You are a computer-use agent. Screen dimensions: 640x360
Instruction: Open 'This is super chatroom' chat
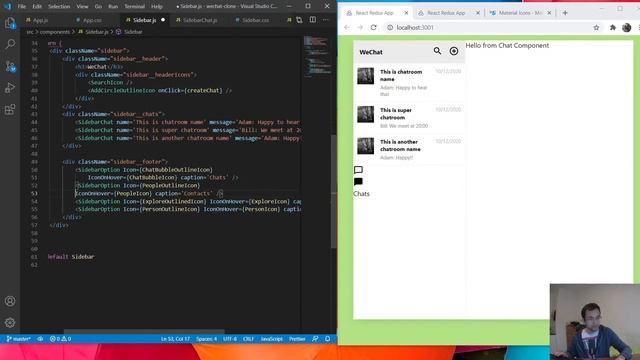pos(409,118)
